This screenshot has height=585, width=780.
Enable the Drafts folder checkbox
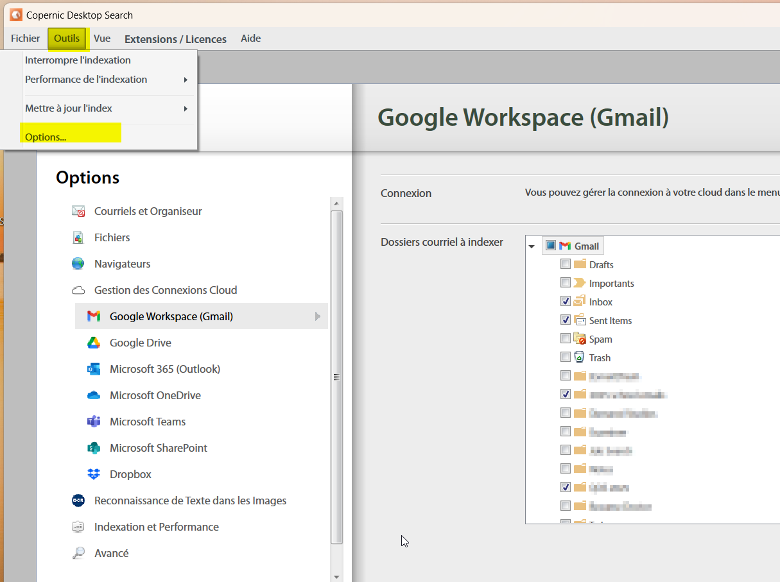tap(566, 264)
